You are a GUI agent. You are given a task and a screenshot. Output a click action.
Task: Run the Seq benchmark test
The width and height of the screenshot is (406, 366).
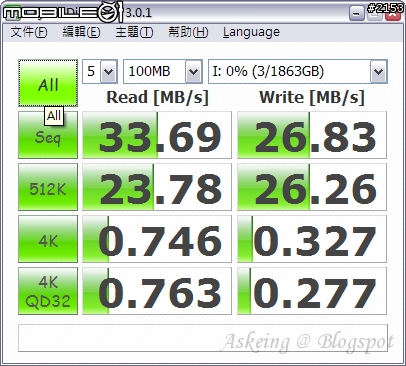tap(48, 135)
